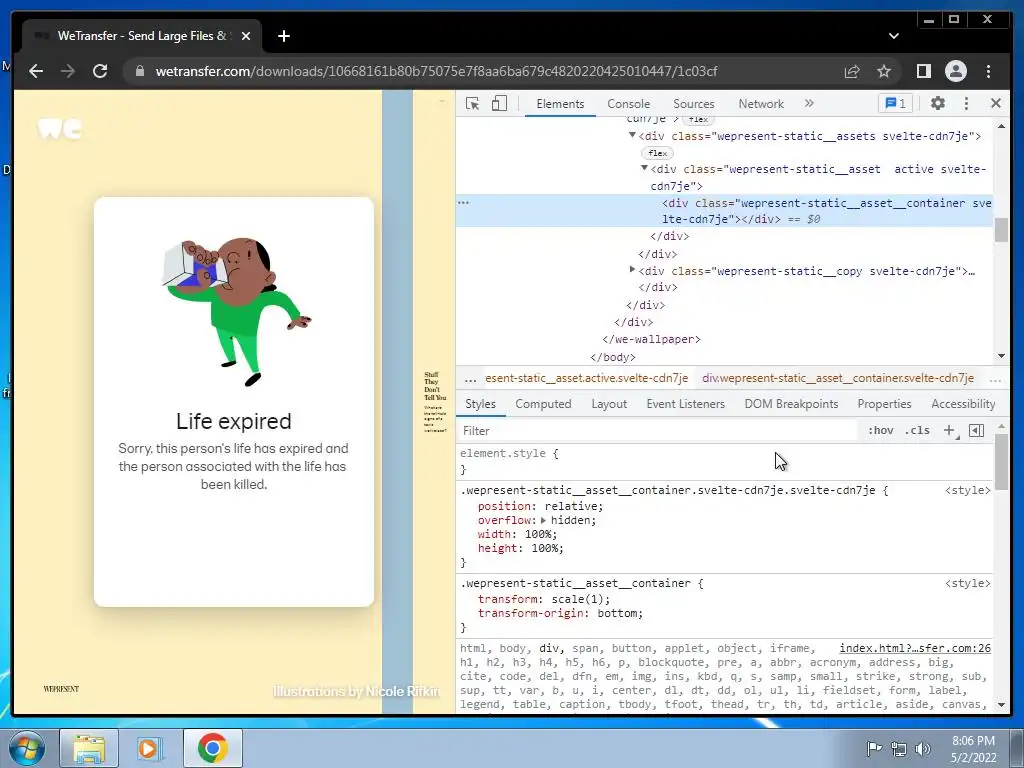This screenshot has width=1024, height=768.
Task: Activate the inspect element picker icon
Action: [x=472, y=104]
